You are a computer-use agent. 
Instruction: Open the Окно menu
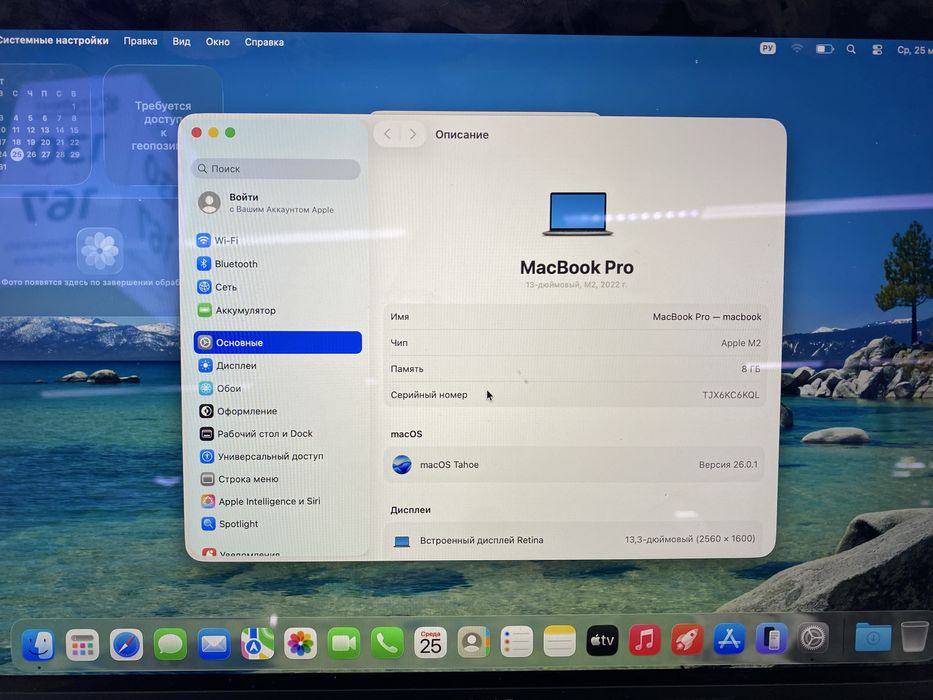point(218,42)
